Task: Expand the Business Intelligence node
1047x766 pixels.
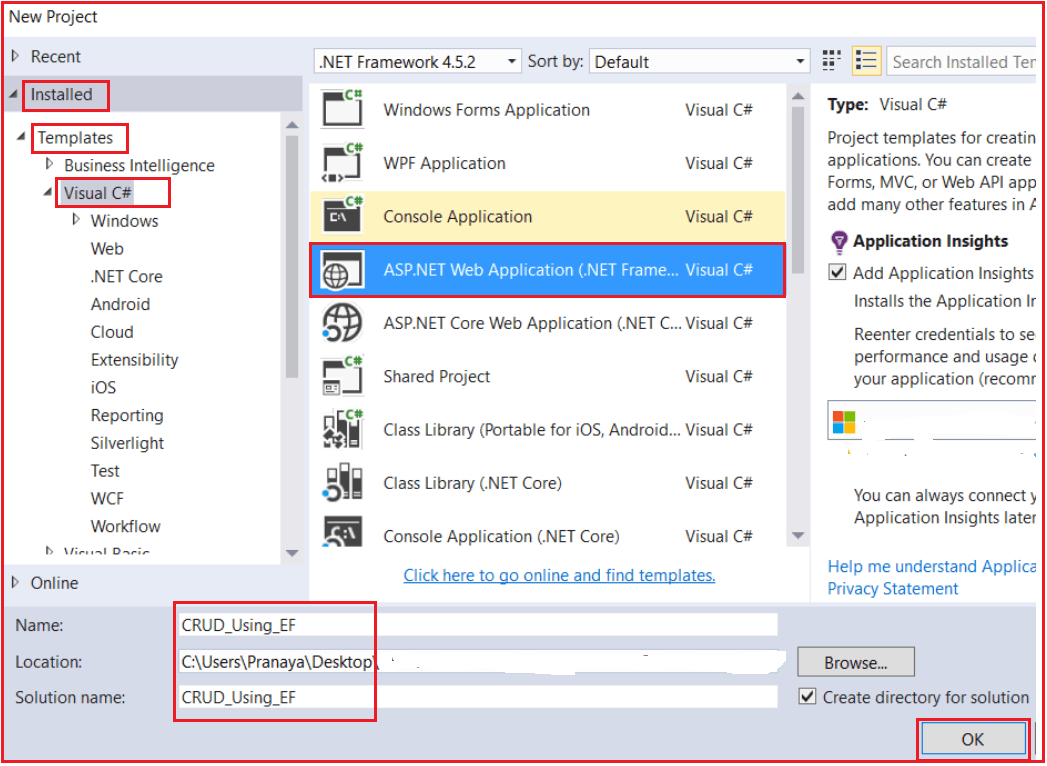Action: [49, 164]
